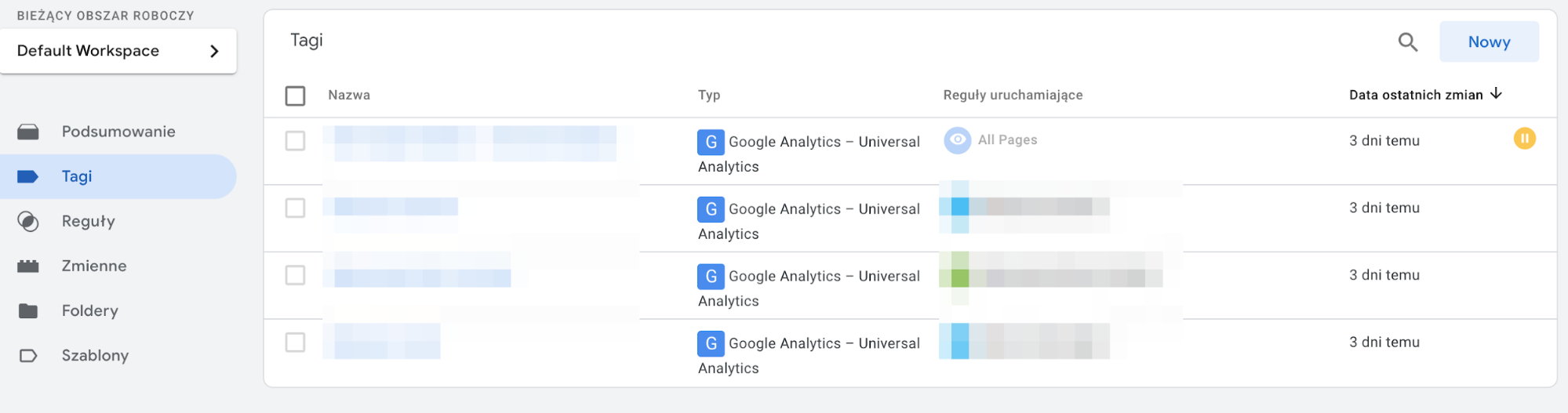Tick the select-all checkbox beside Nazwa
Viewport: 1568px width, 413px height.
point(295,96)
